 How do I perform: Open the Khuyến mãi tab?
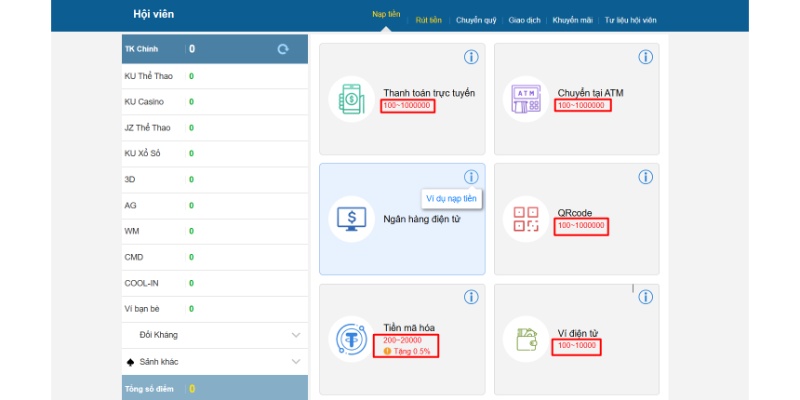click(x=572, y=20)
